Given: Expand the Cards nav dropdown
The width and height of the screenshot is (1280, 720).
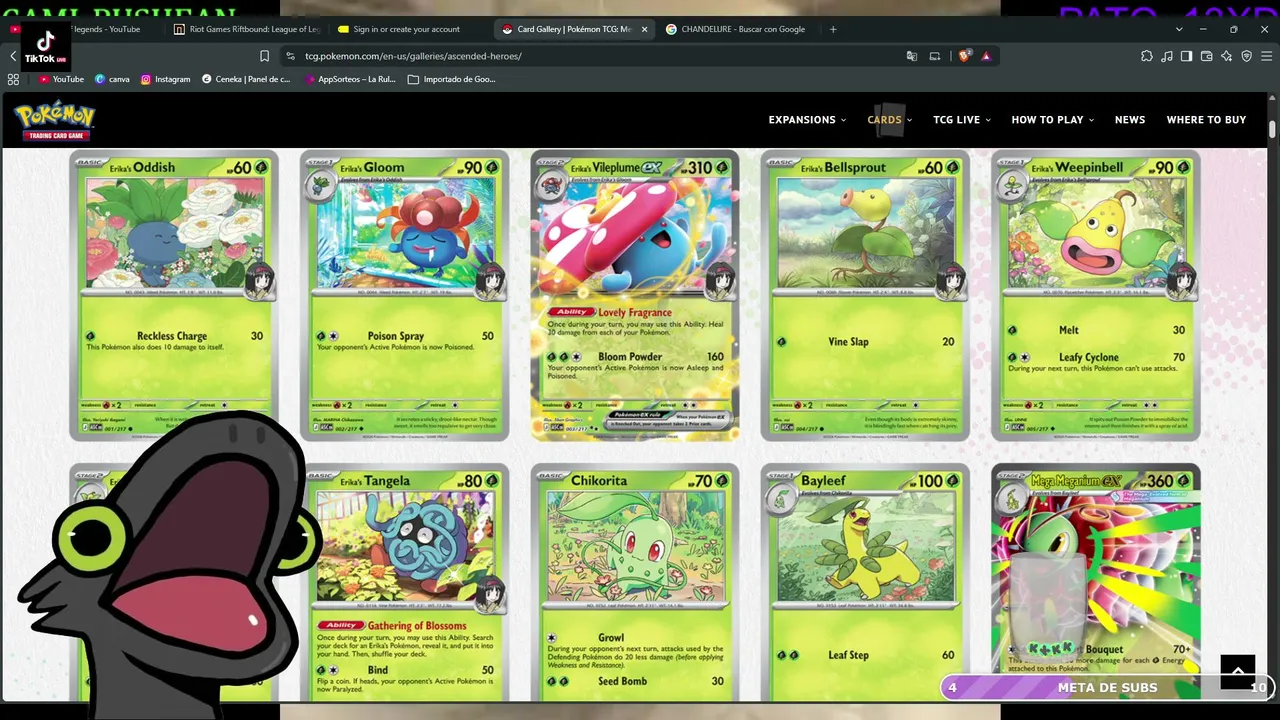Looking at the screenshot, I should point(890,120).
